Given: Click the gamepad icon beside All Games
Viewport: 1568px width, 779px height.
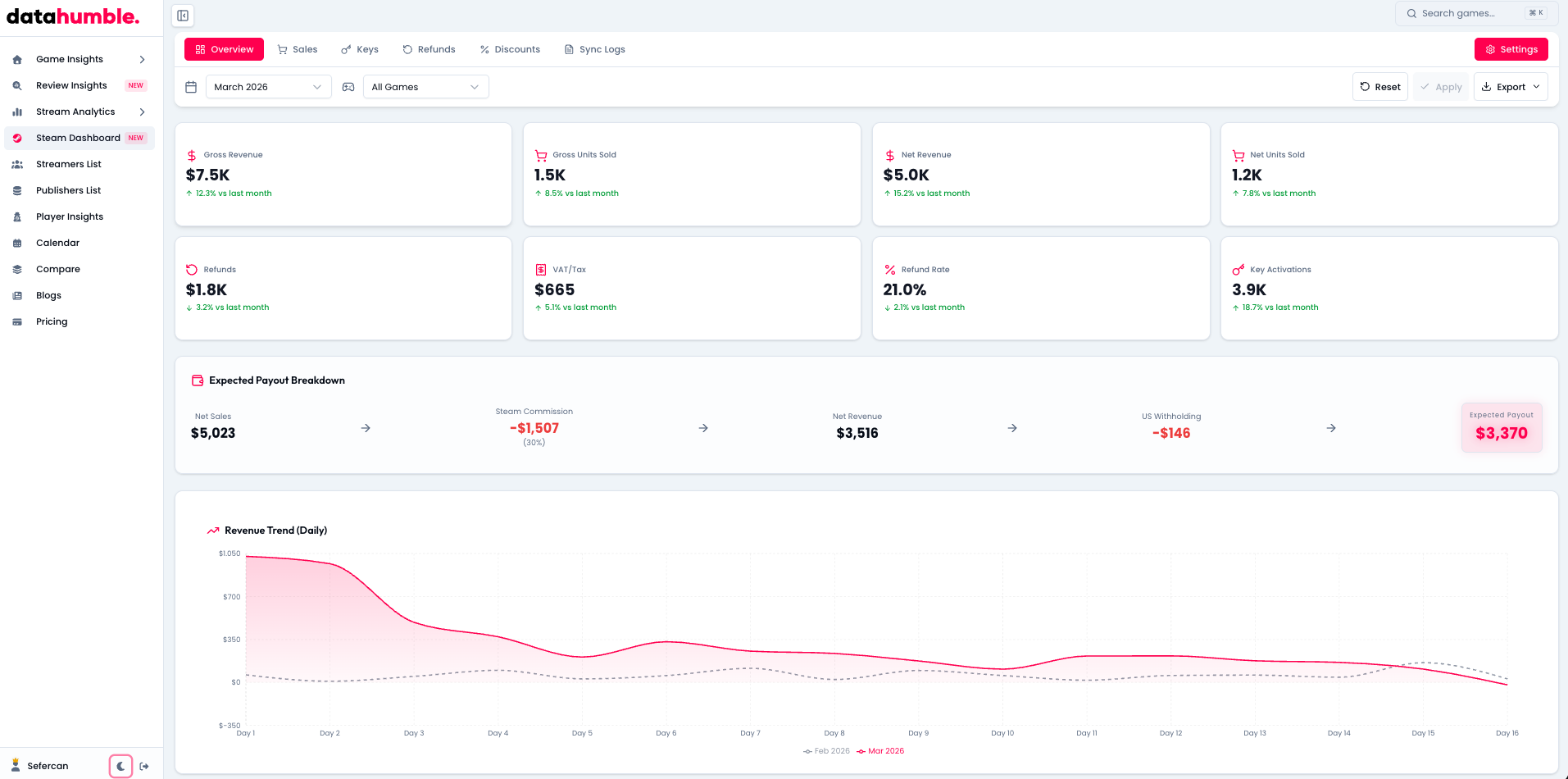Looking at the screenshot, I should click(348, 87).
